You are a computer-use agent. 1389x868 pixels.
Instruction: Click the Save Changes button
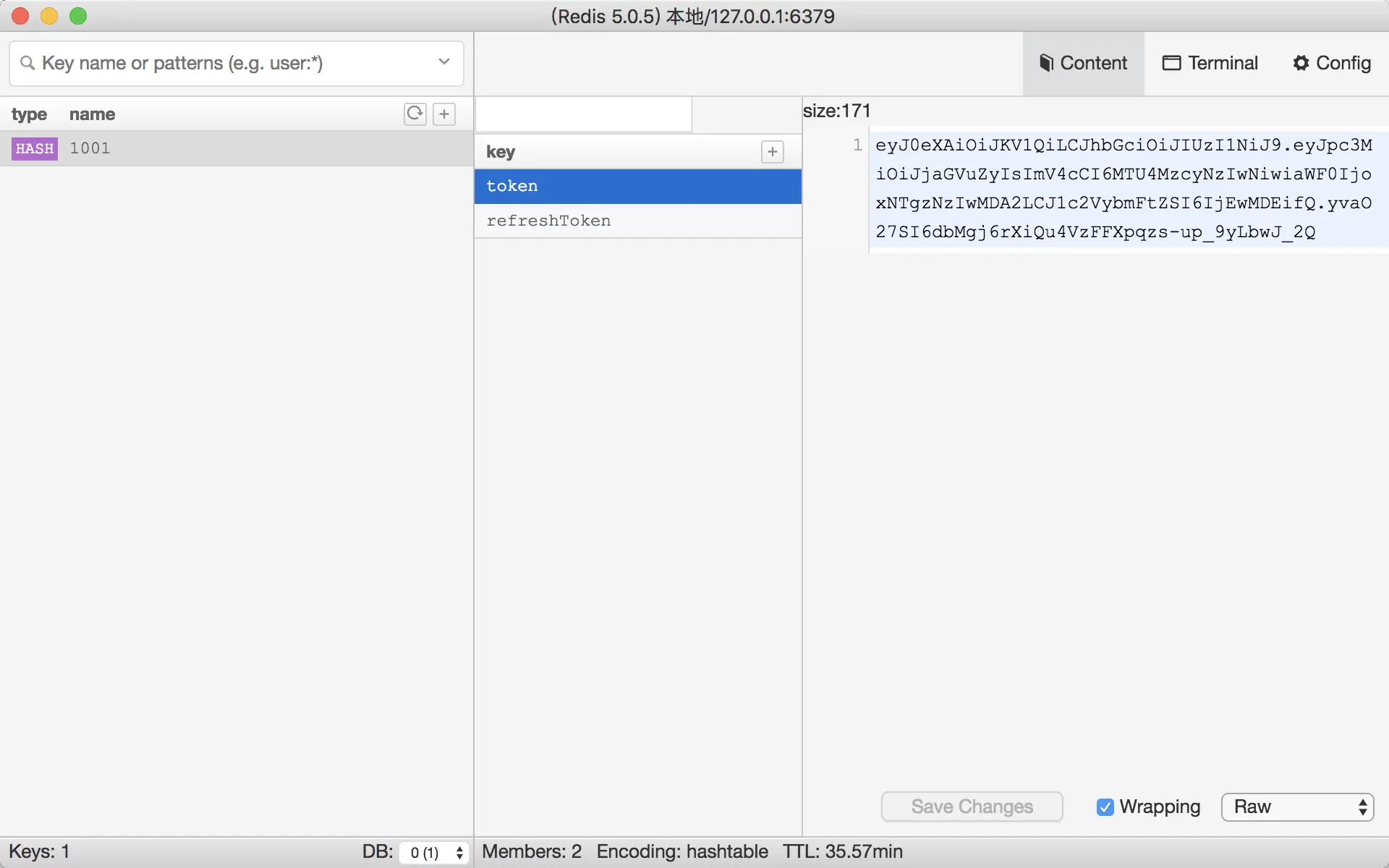pyautogui.click(x=972, y=807)
